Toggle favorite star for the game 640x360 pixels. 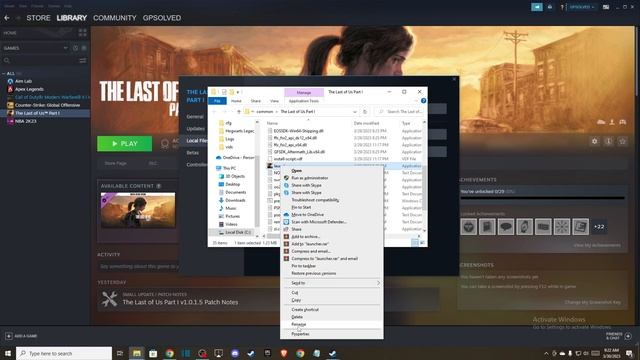(x=622, y=141)
